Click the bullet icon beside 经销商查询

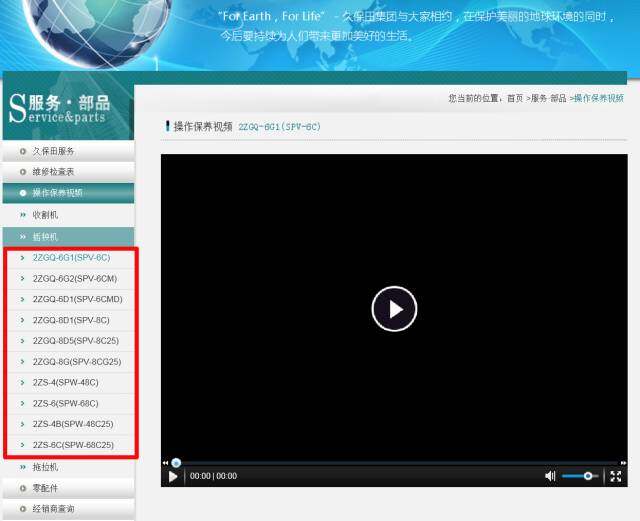pos(23,509)
